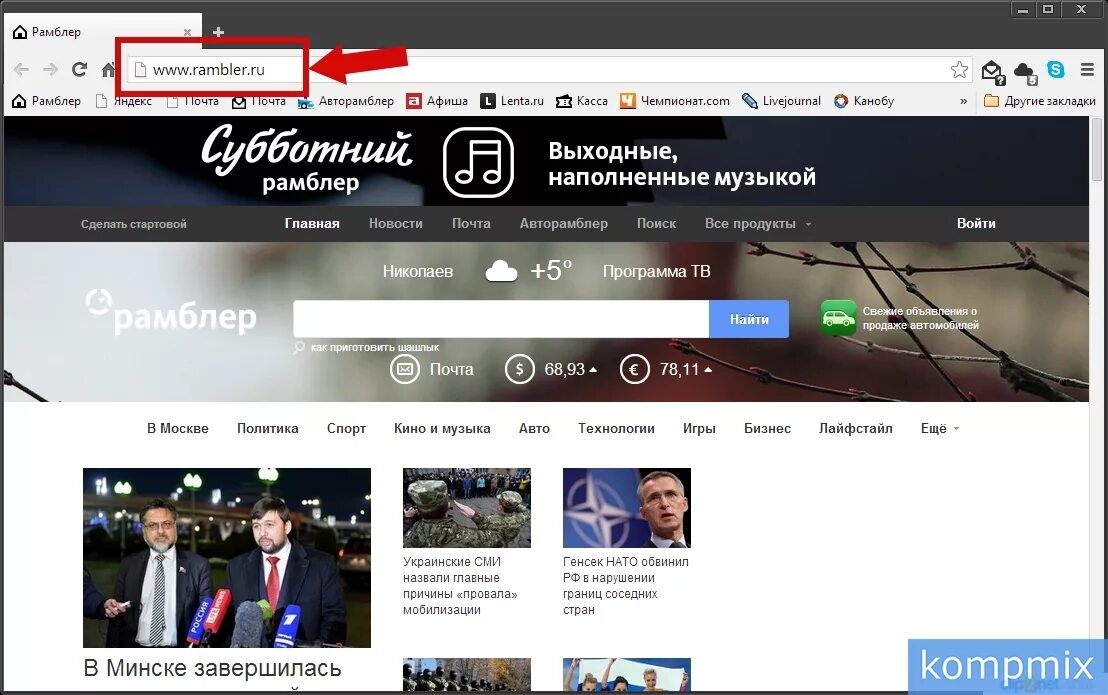Open Программа ТВ link

pos(656,271)
